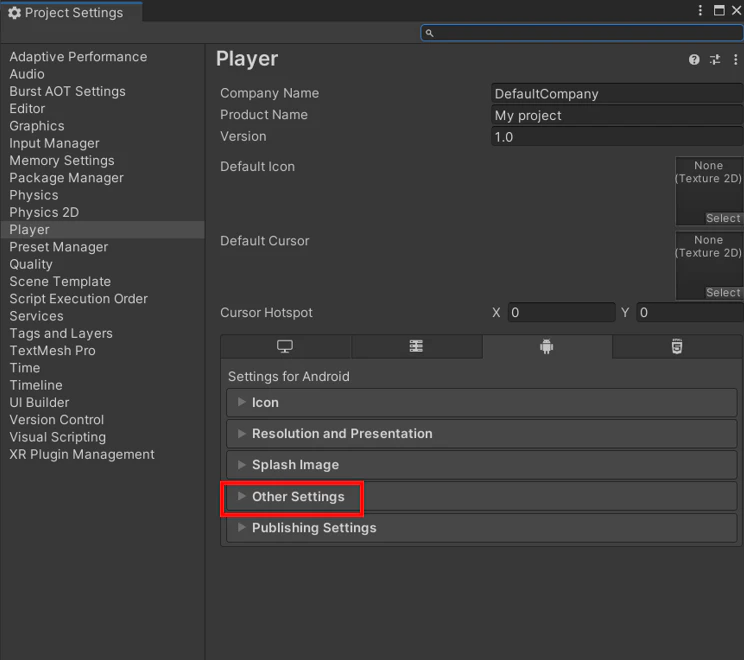Click the Company Name field
The height and width of the screenshot is (660, 744).
tap(617, 93)
